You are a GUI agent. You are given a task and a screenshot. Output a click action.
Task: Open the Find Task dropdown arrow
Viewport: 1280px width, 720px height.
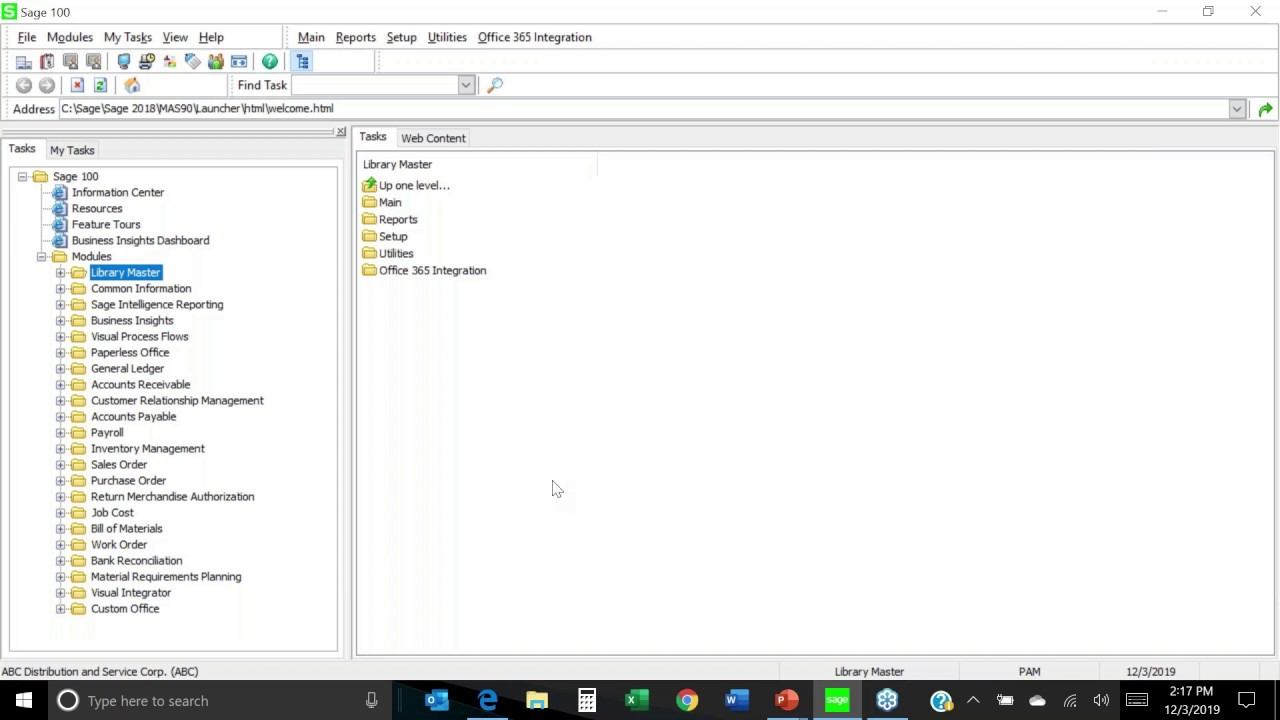[466, 86]
